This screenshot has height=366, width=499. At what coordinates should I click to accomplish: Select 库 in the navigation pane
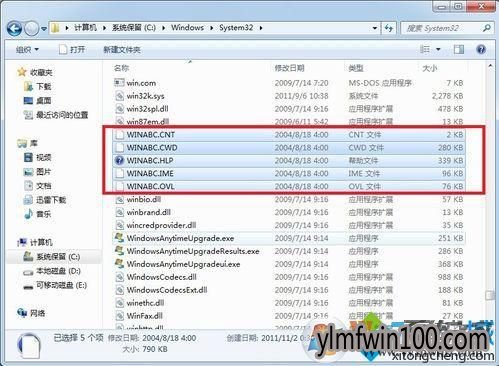tap(34, 143)
